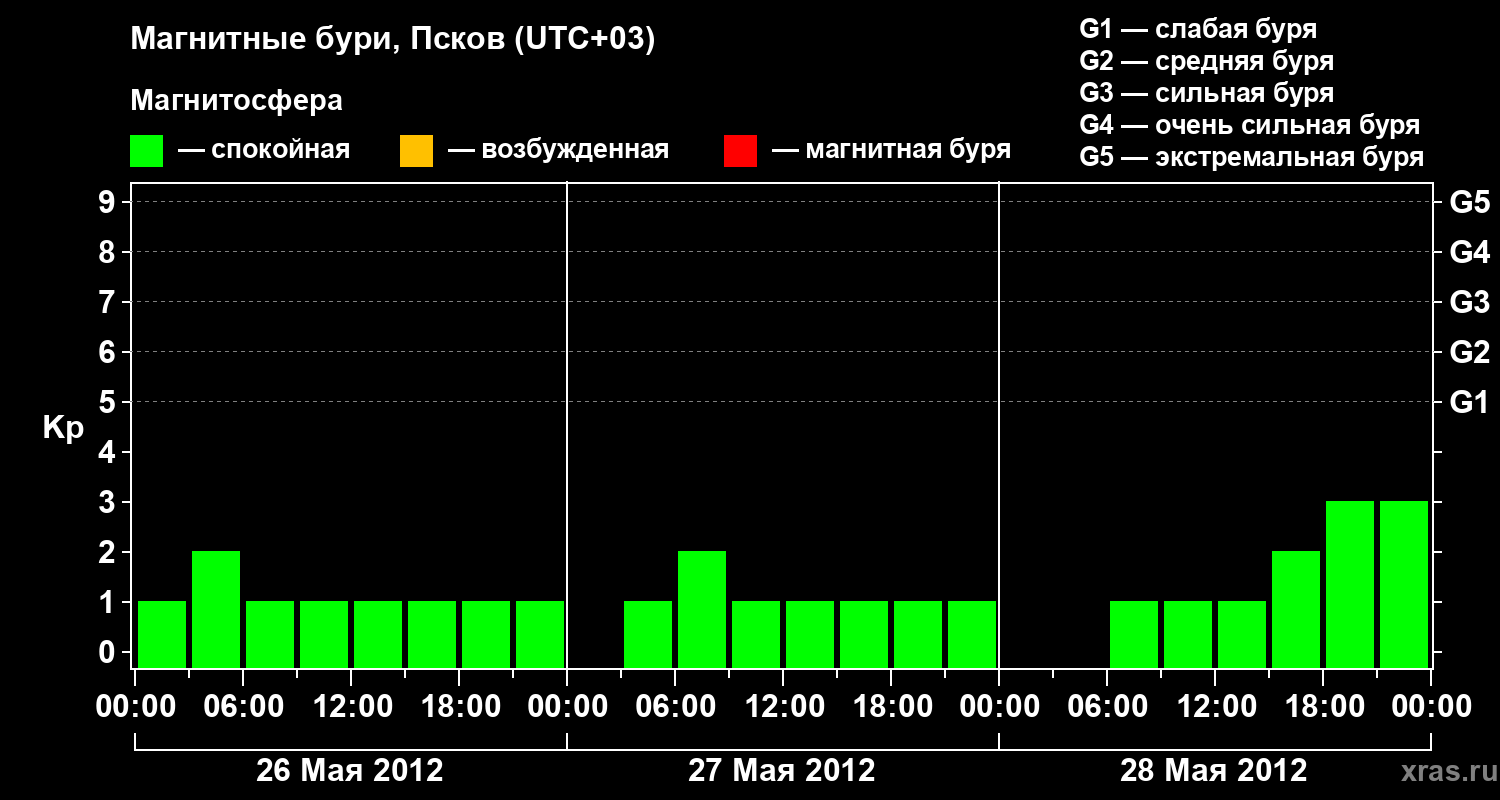Image resolution: width=1500 pixels, height=800 pixels.
Task: Click 'G2 — средняя буря' legend line
Action: click(x=1207, y=61)
